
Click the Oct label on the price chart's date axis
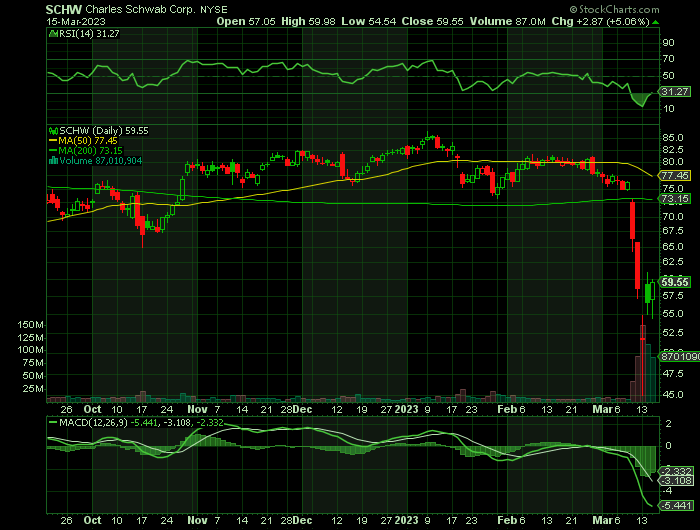[x=92, y=409]
